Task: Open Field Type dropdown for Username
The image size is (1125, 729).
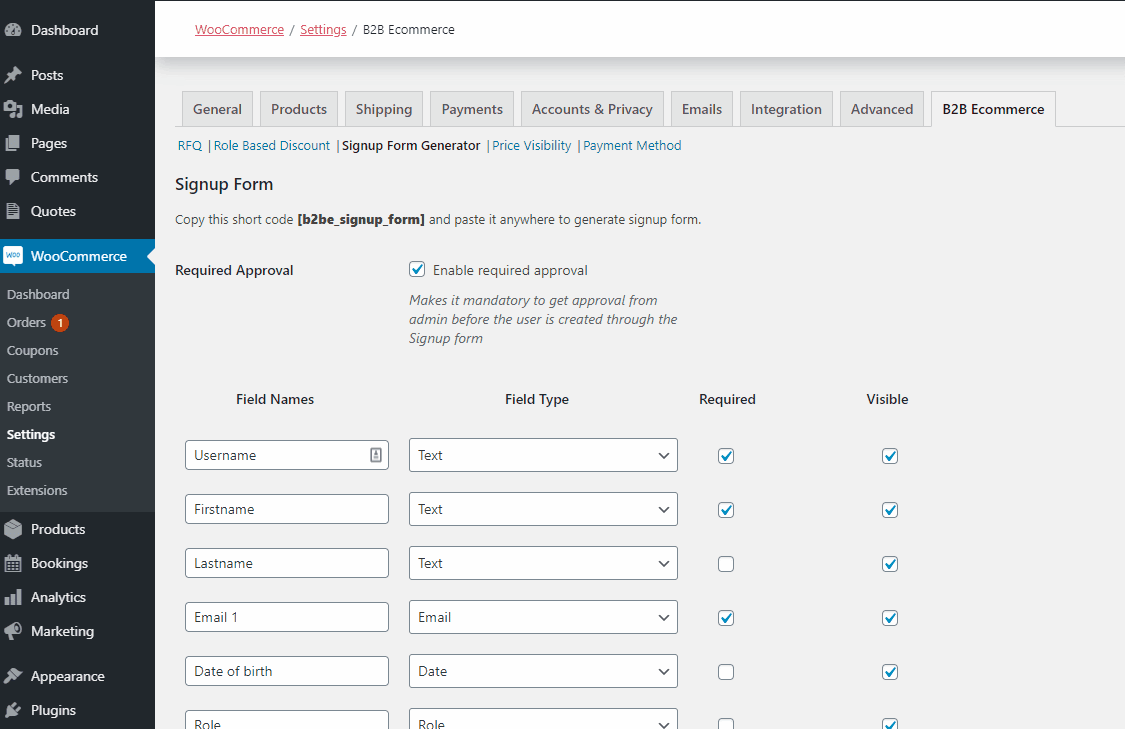Action: [543, 455]
